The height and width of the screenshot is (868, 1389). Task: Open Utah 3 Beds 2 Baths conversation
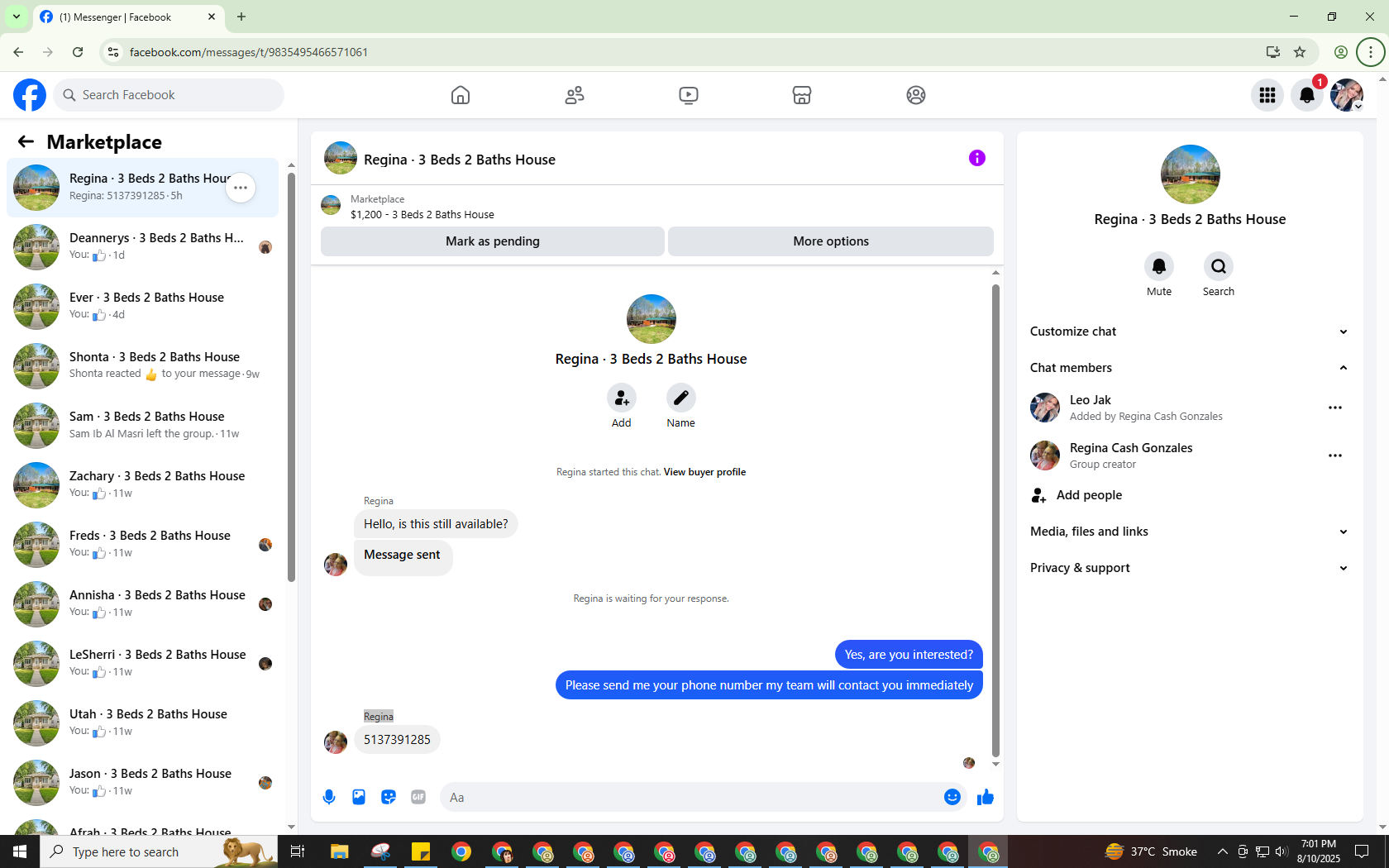142,723
